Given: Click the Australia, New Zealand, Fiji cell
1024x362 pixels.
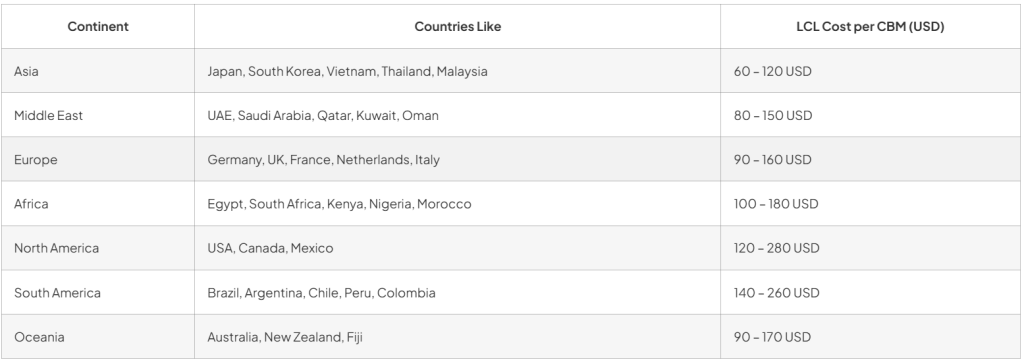Looking at the screenshot, I should pos(457,337).
